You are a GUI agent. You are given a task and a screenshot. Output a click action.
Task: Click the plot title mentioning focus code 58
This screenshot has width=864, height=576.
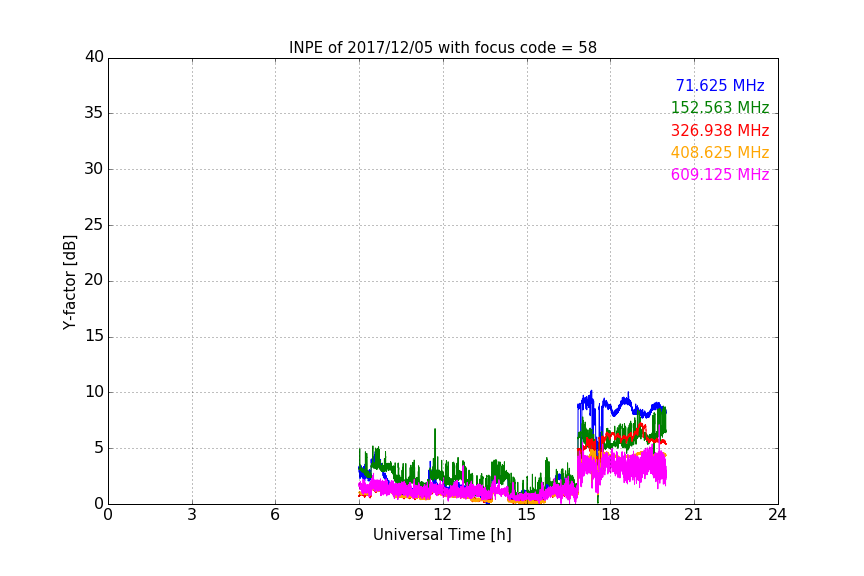[x=442, y=48]
